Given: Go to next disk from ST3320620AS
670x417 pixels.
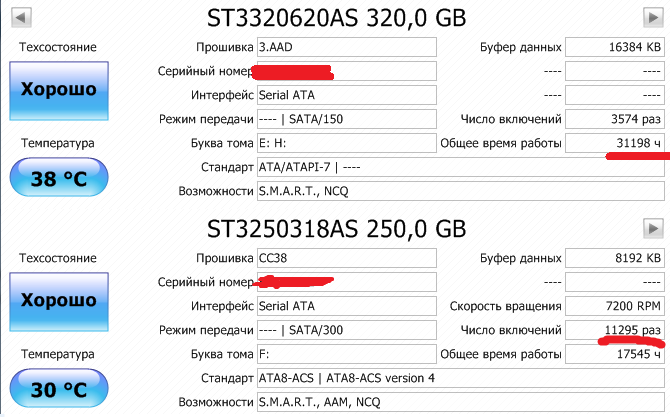Looking at the screenshot, I should coord(653,18).
